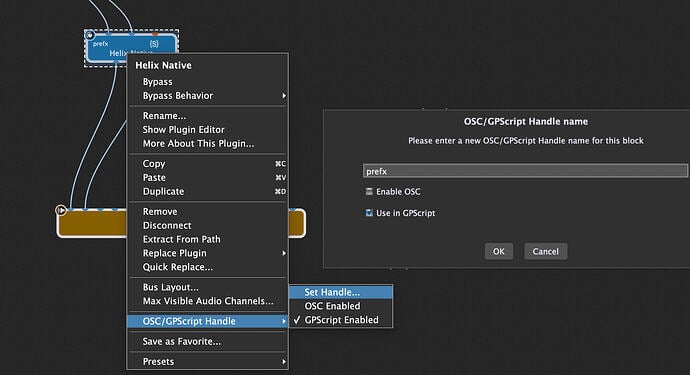Toggle OSC Enabled in the submenu

[x=341, y=306]
